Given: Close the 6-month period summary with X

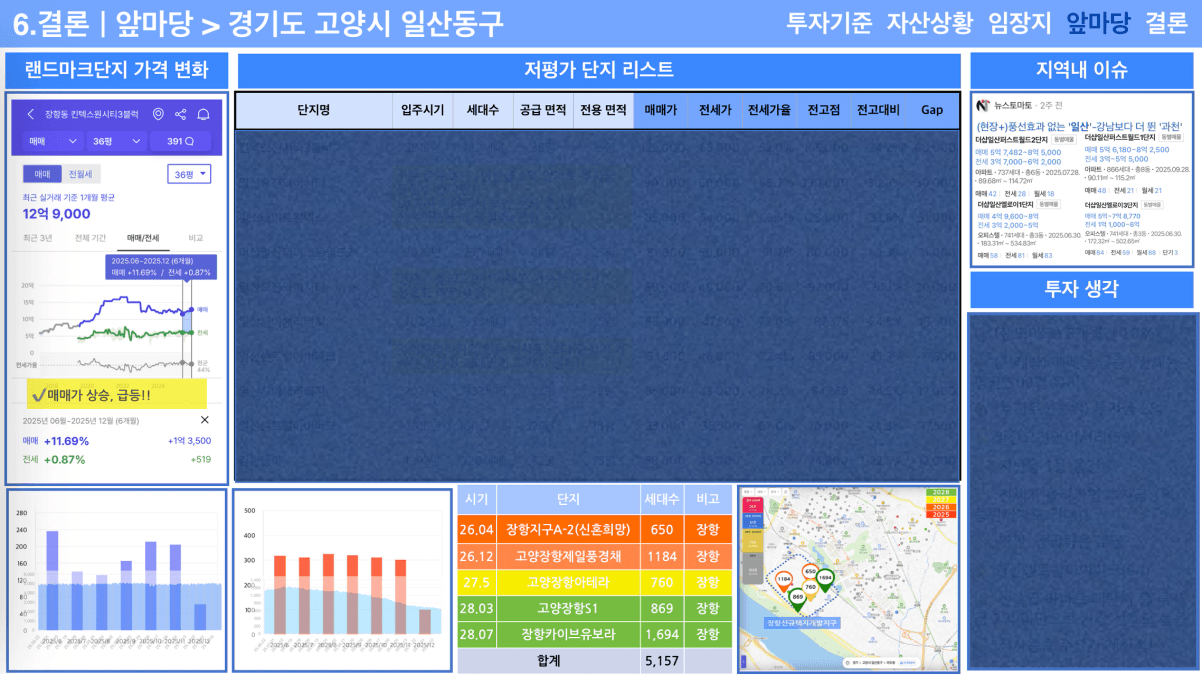Looking at the screenshot, I should click(x=205, y=420).
